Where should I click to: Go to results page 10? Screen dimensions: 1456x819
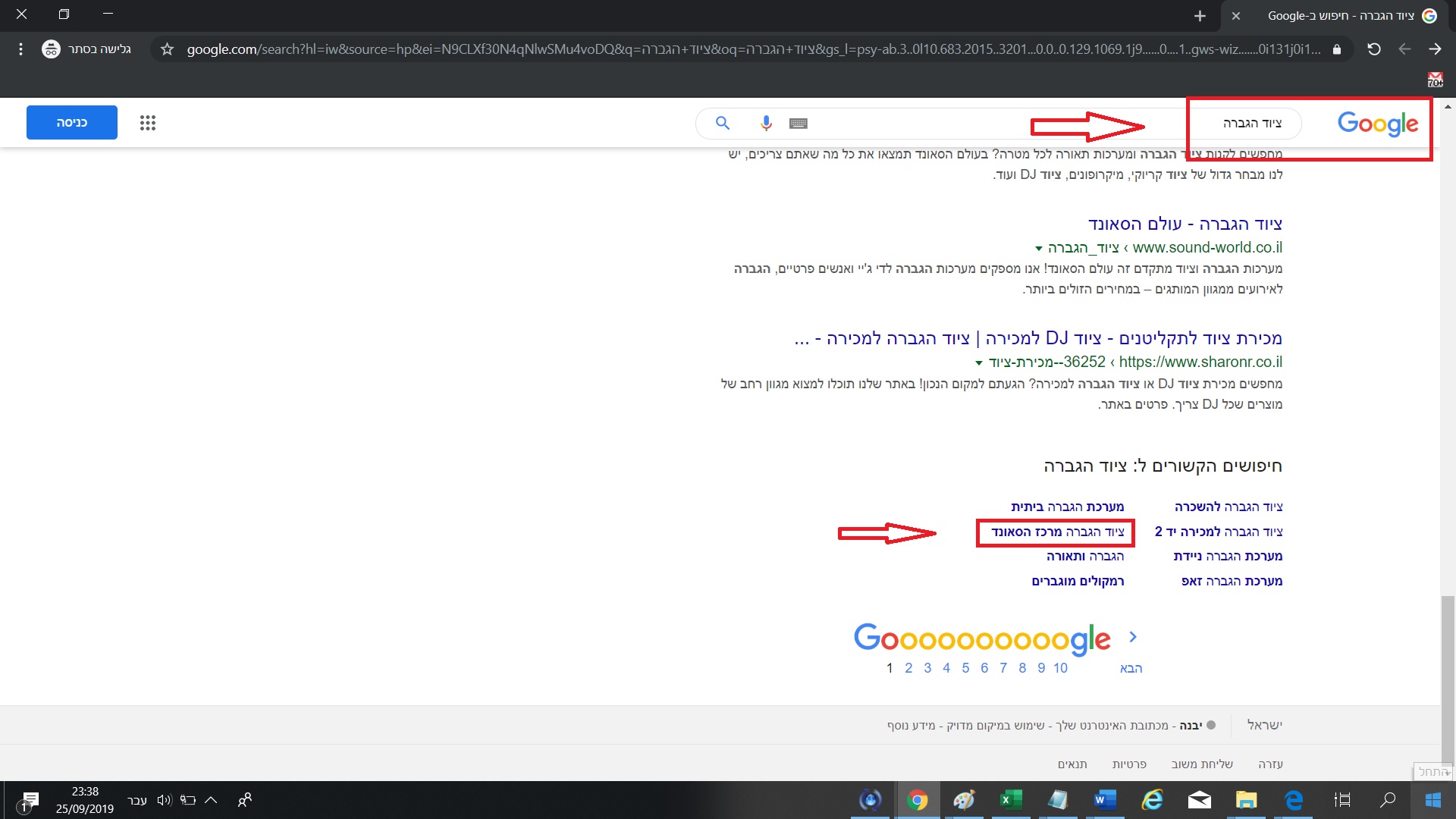tap(1060, 668)
